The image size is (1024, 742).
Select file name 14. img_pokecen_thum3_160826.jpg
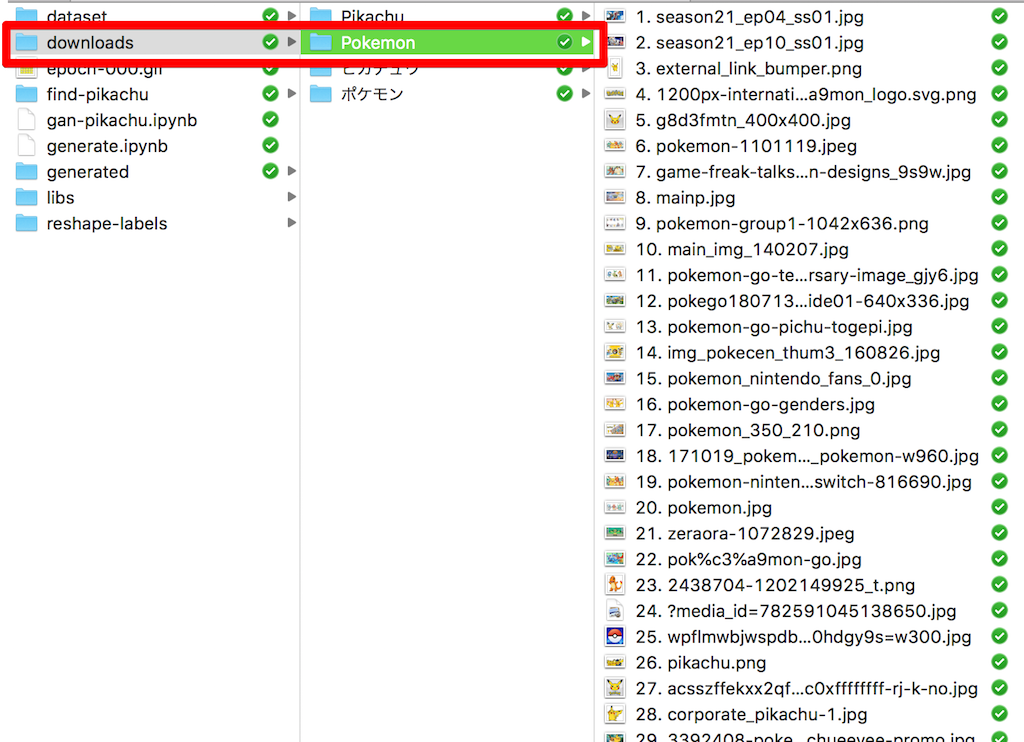pos(788,353)
